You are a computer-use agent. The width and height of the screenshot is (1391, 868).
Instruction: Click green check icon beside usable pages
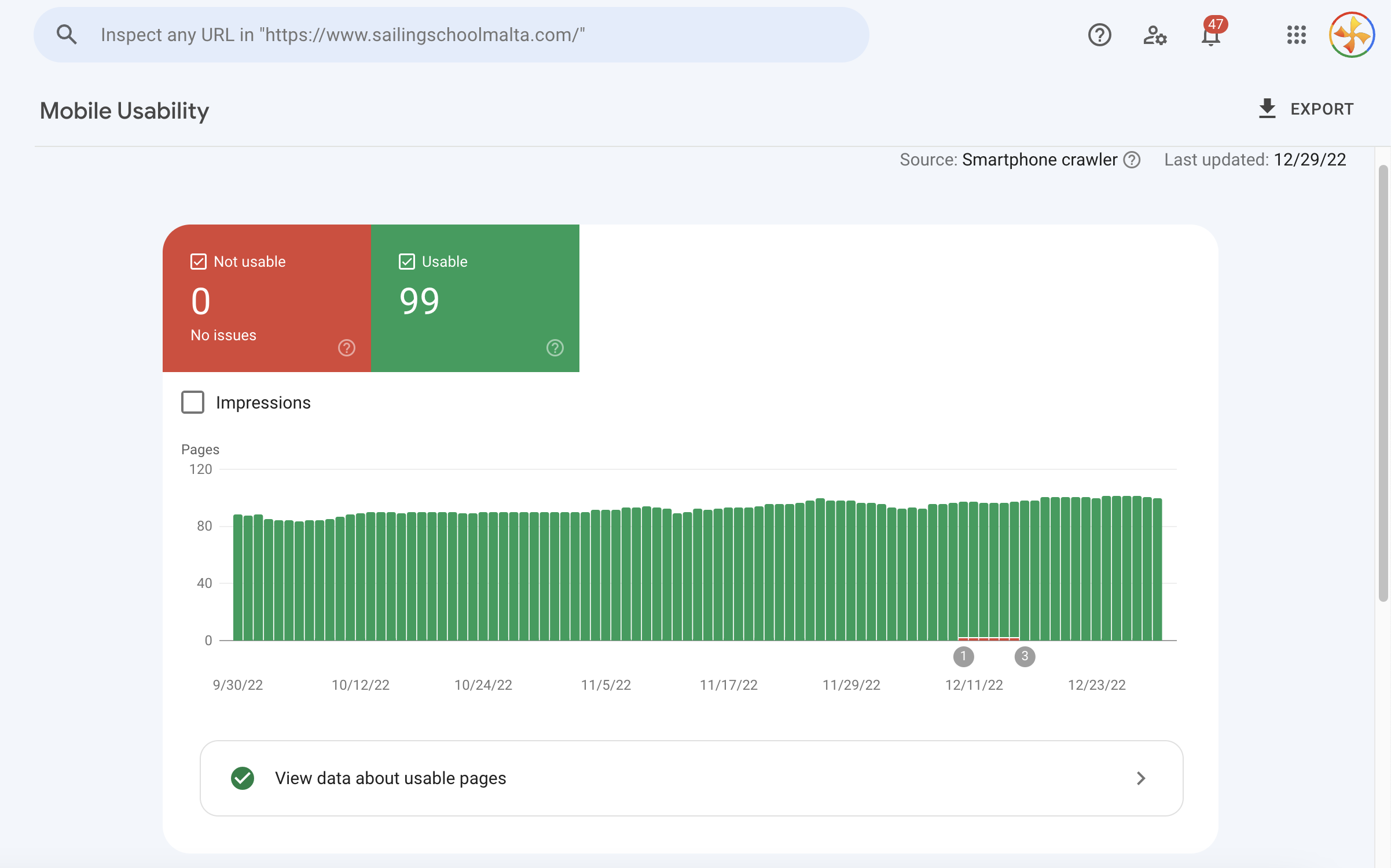[243, 778]
